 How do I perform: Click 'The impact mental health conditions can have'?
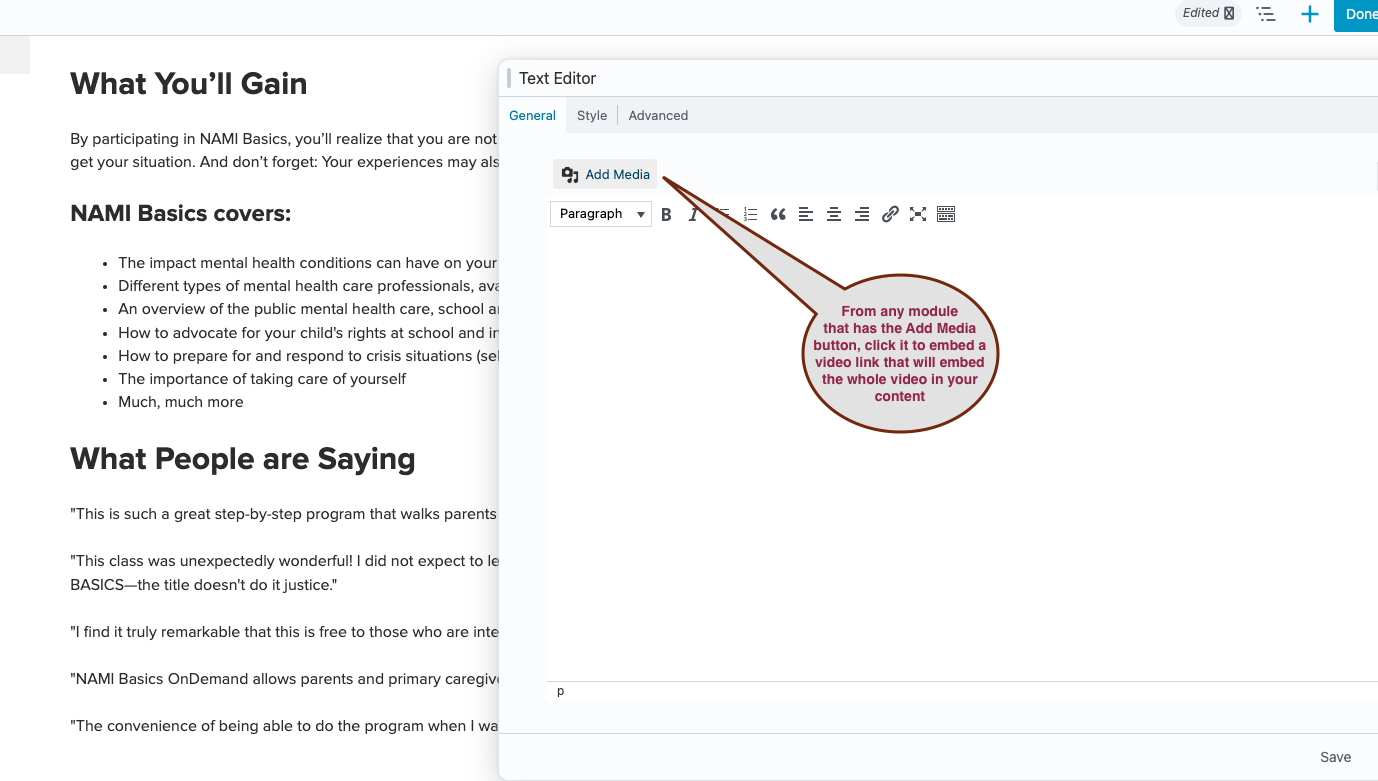(308, 263)
